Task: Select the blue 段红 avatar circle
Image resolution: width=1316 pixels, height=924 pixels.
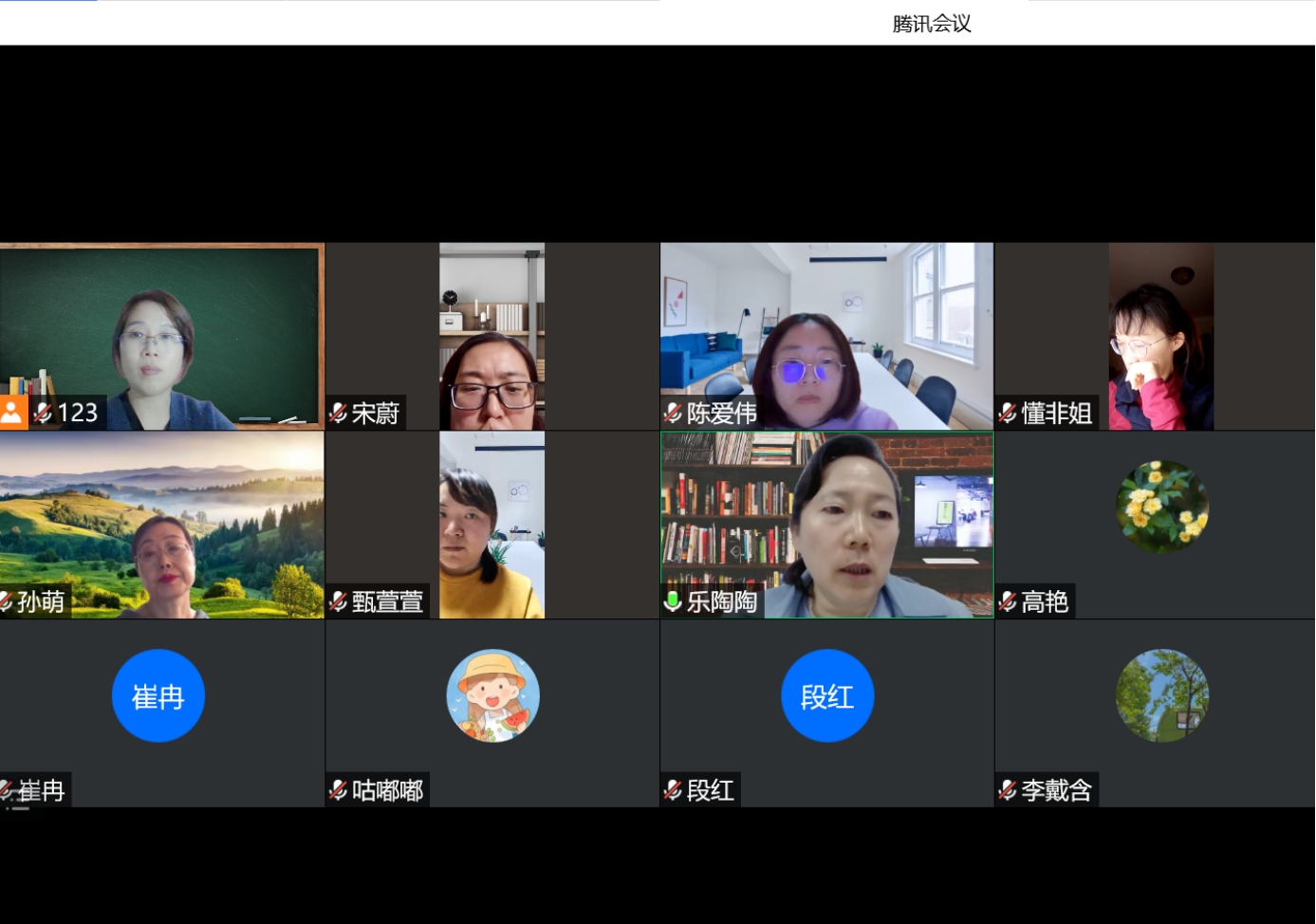Action: (x=827, y=695)
